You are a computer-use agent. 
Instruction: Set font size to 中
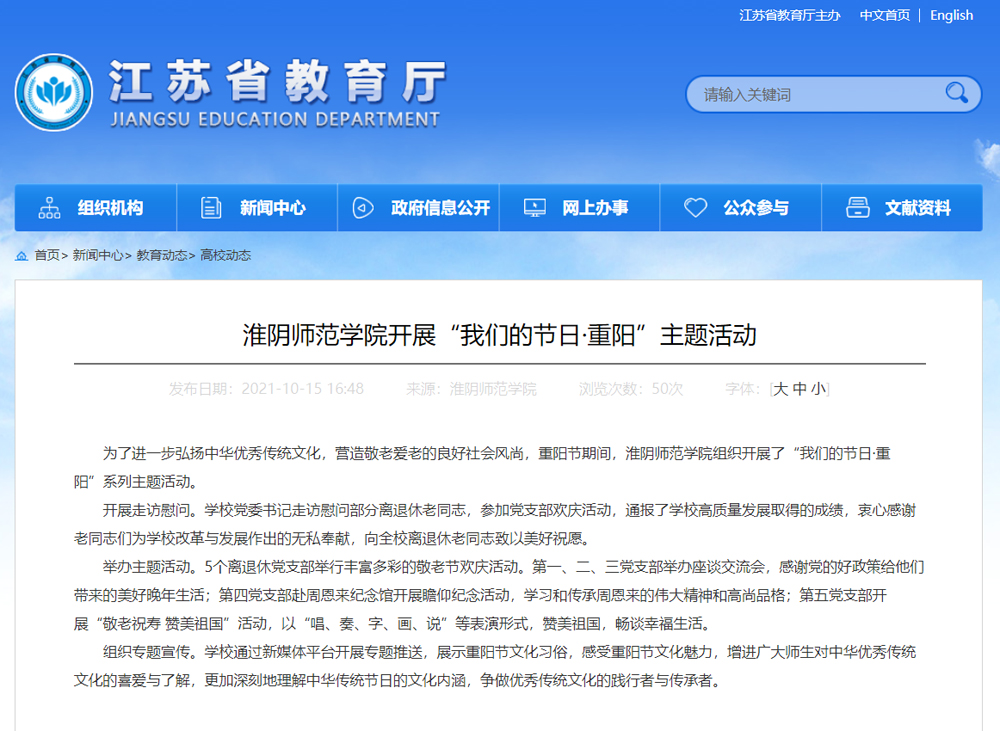[800, 389]
